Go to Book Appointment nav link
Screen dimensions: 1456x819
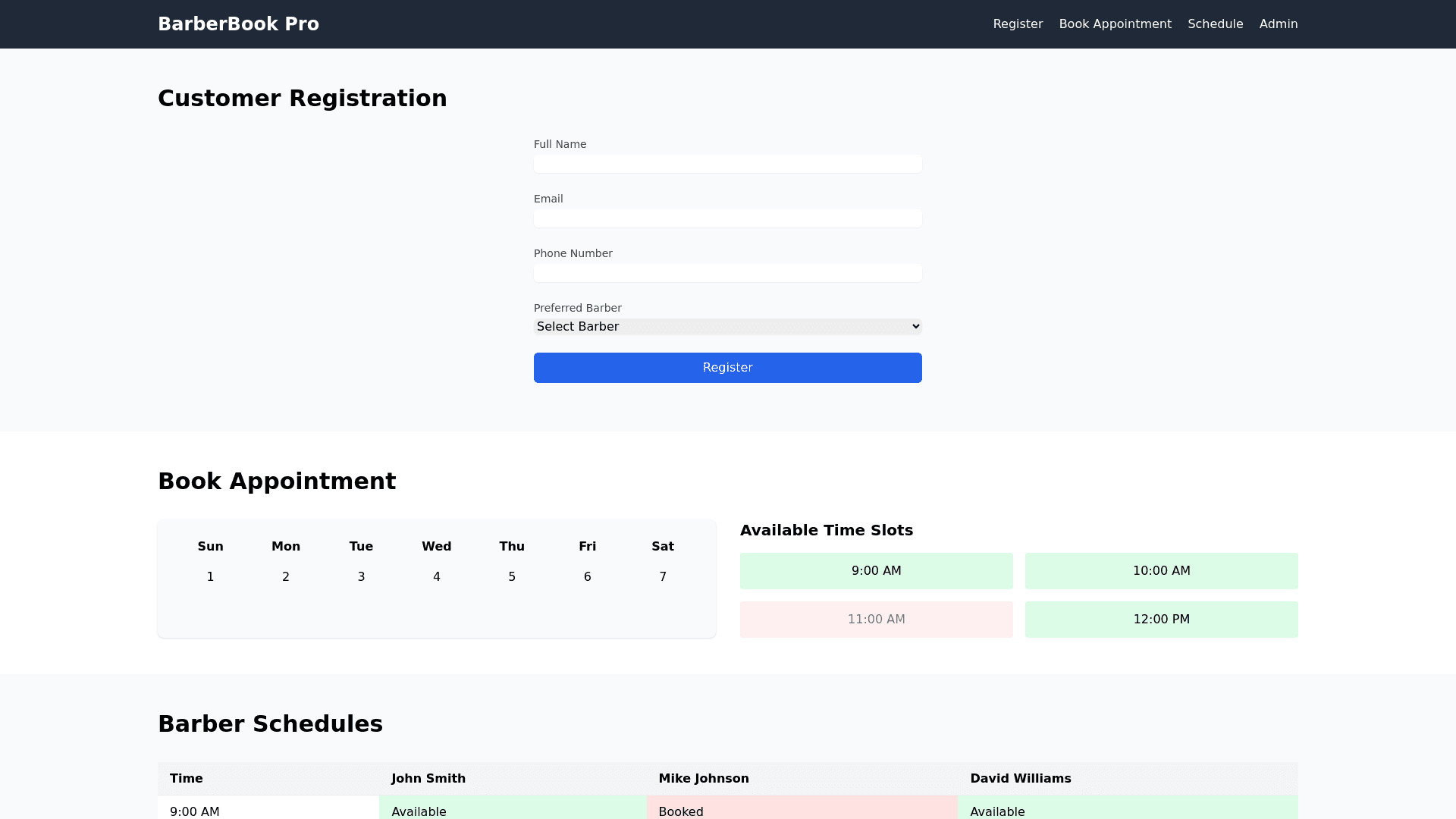pos(1115,24)
